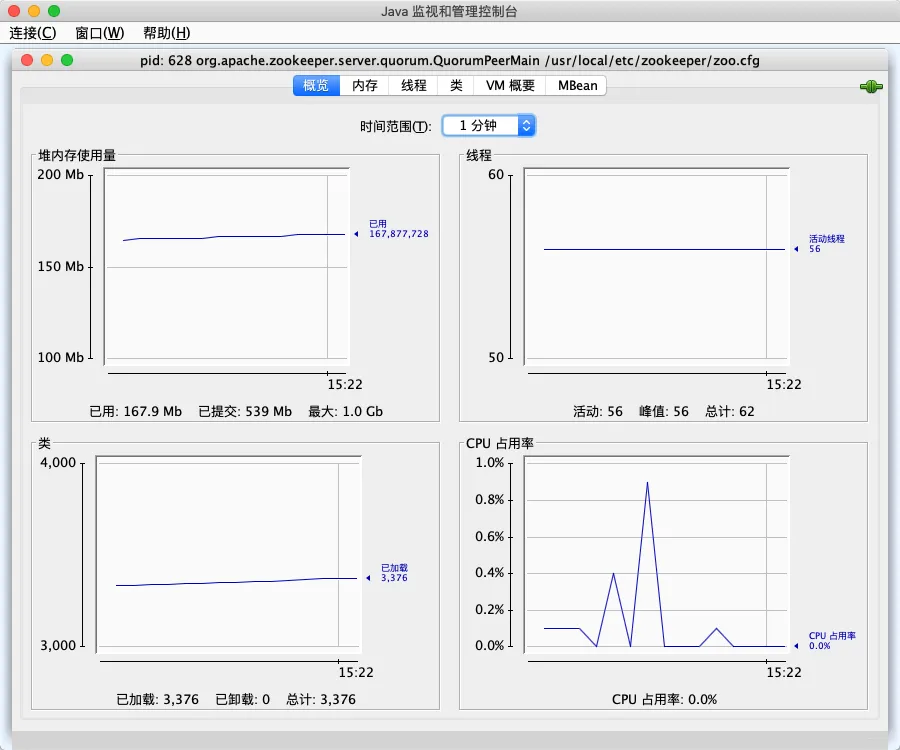Click the 活动: 56 text
The image size is (900, 750).
click(598, 411)
